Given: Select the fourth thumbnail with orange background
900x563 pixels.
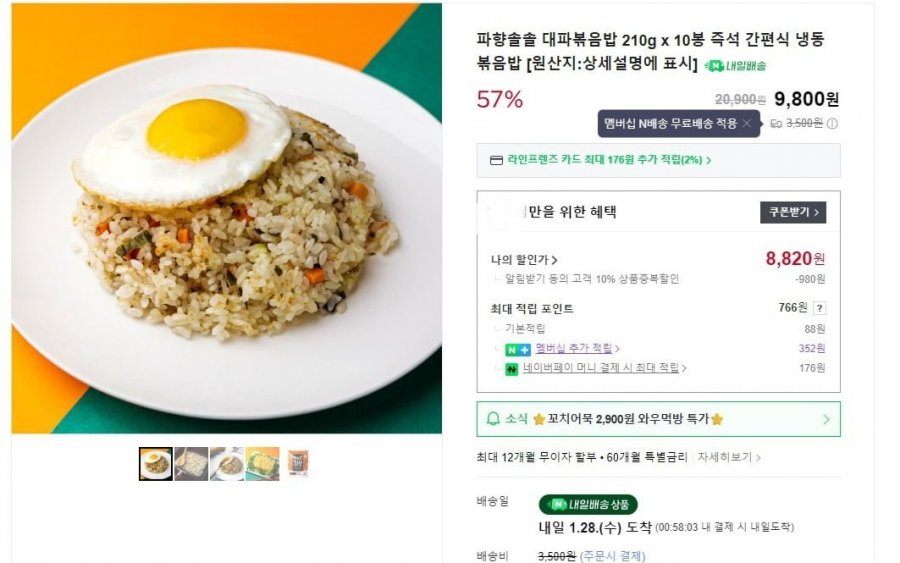Looking at the screenshot, I should point(262,464).
